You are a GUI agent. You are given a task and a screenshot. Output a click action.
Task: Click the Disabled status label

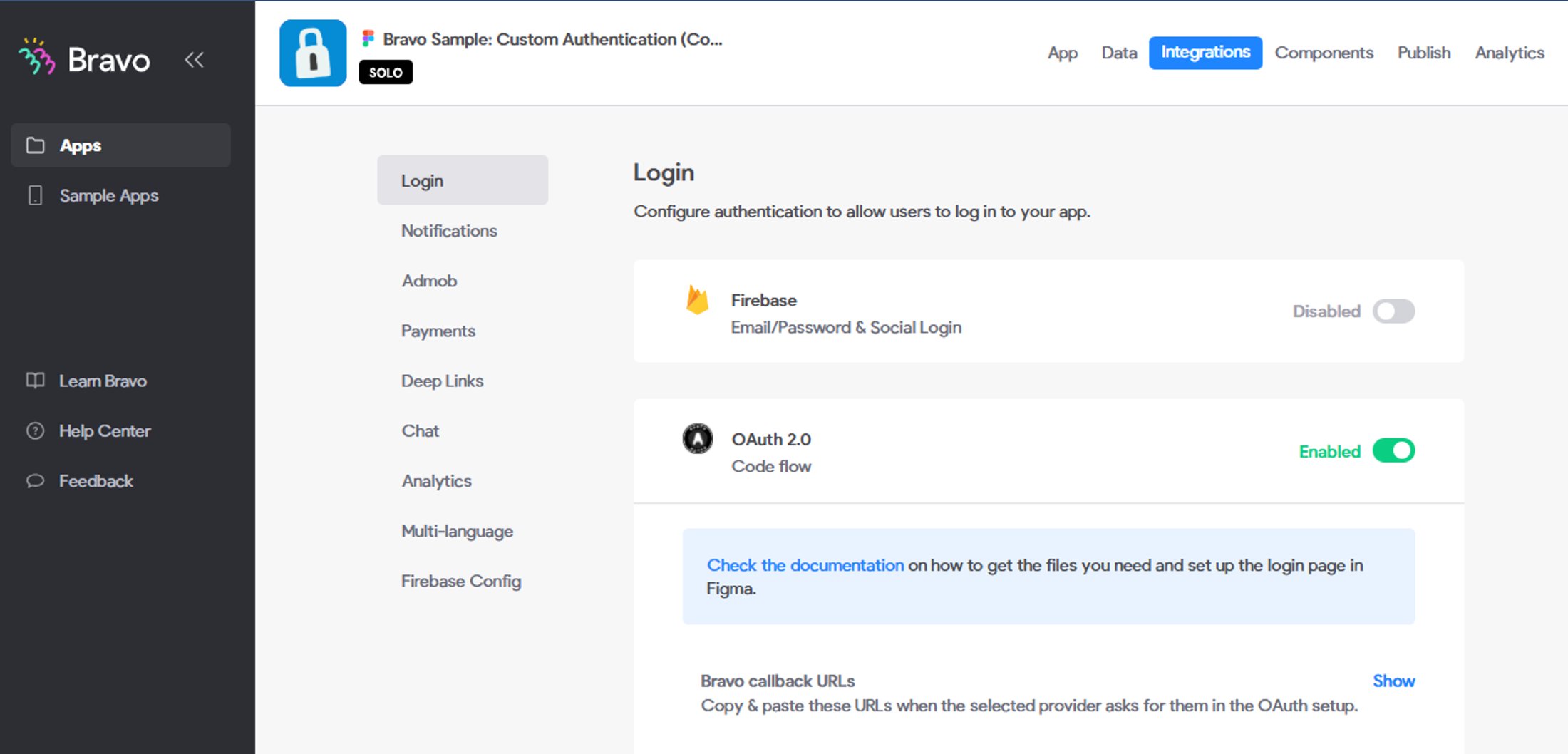coord(1326,311)
